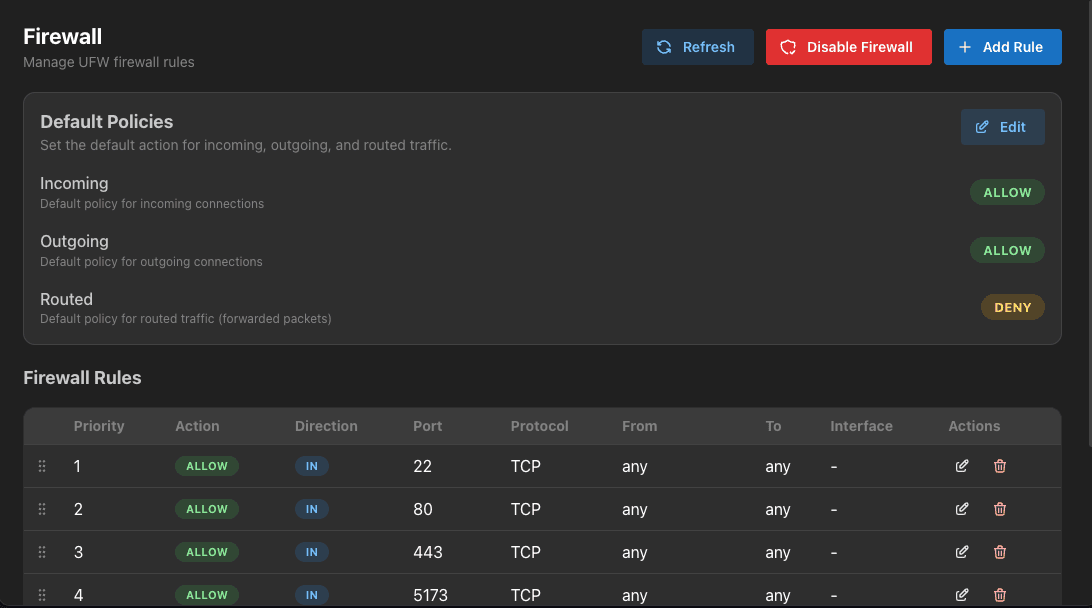Image resolution: width=1092 pixels, height=608 pixels.
Task: Click the IN badge in port 80 row
Action: [311, 509]
